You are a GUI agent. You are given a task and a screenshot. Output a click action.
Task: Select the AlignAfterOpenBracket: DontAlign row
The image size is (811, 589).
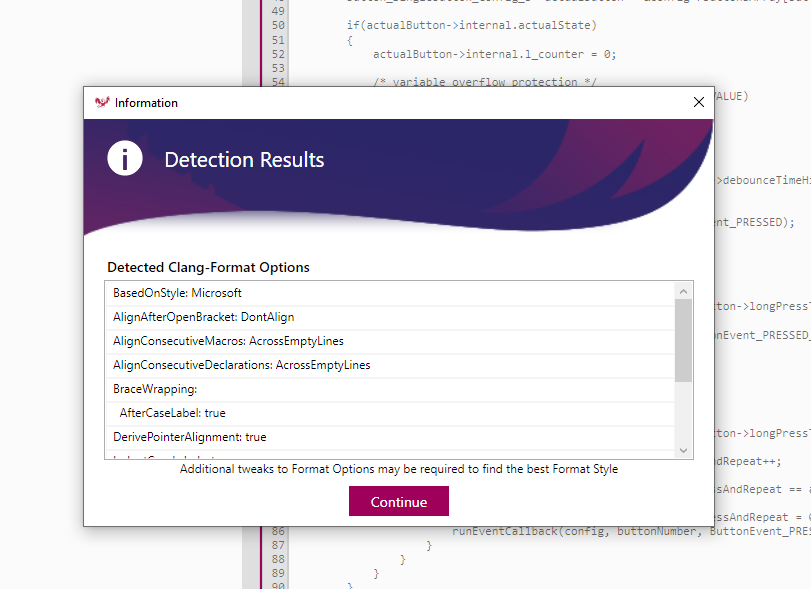(x=203, y=317)
